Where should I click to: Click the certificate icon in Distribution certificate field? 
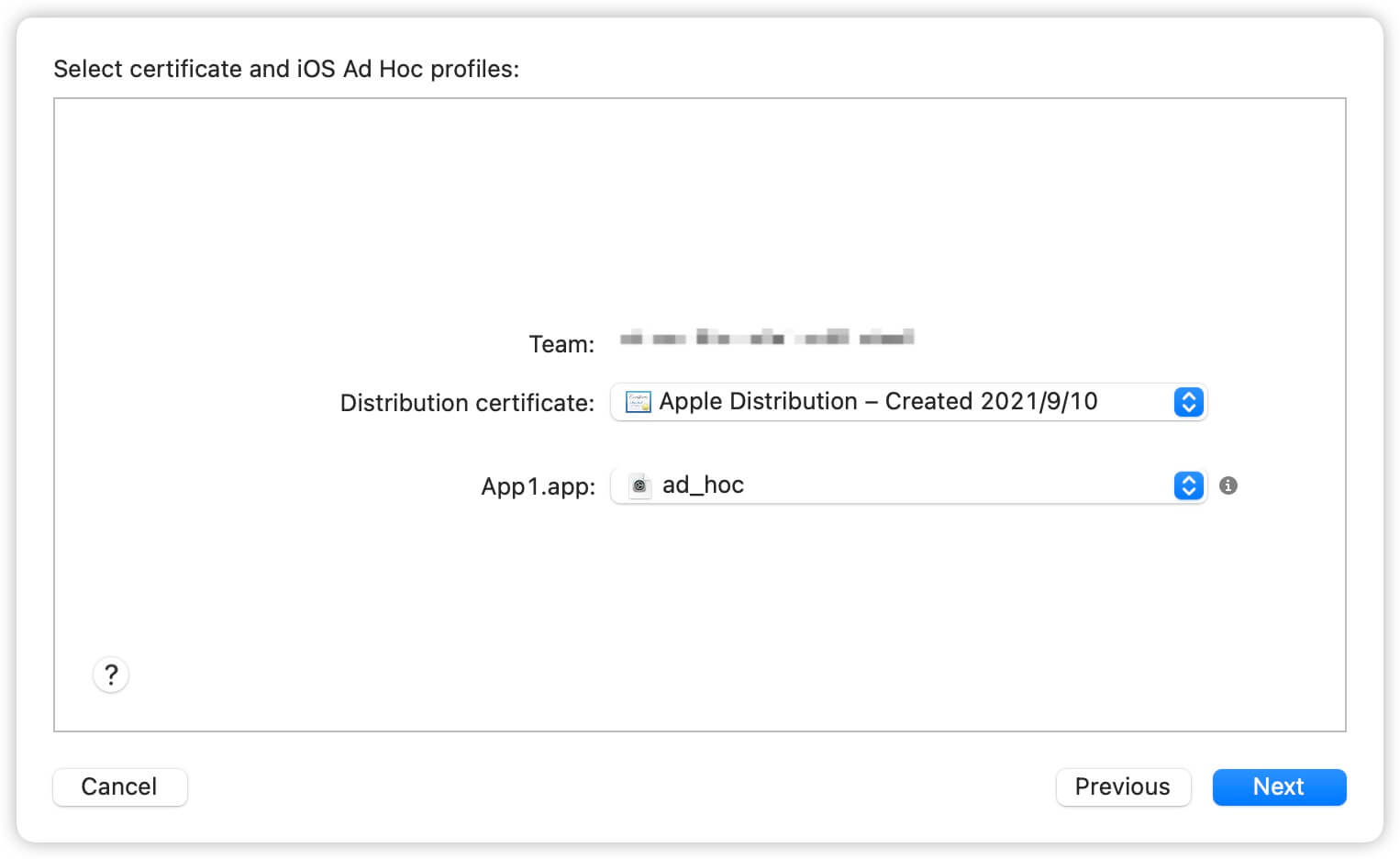coord(638,402)
